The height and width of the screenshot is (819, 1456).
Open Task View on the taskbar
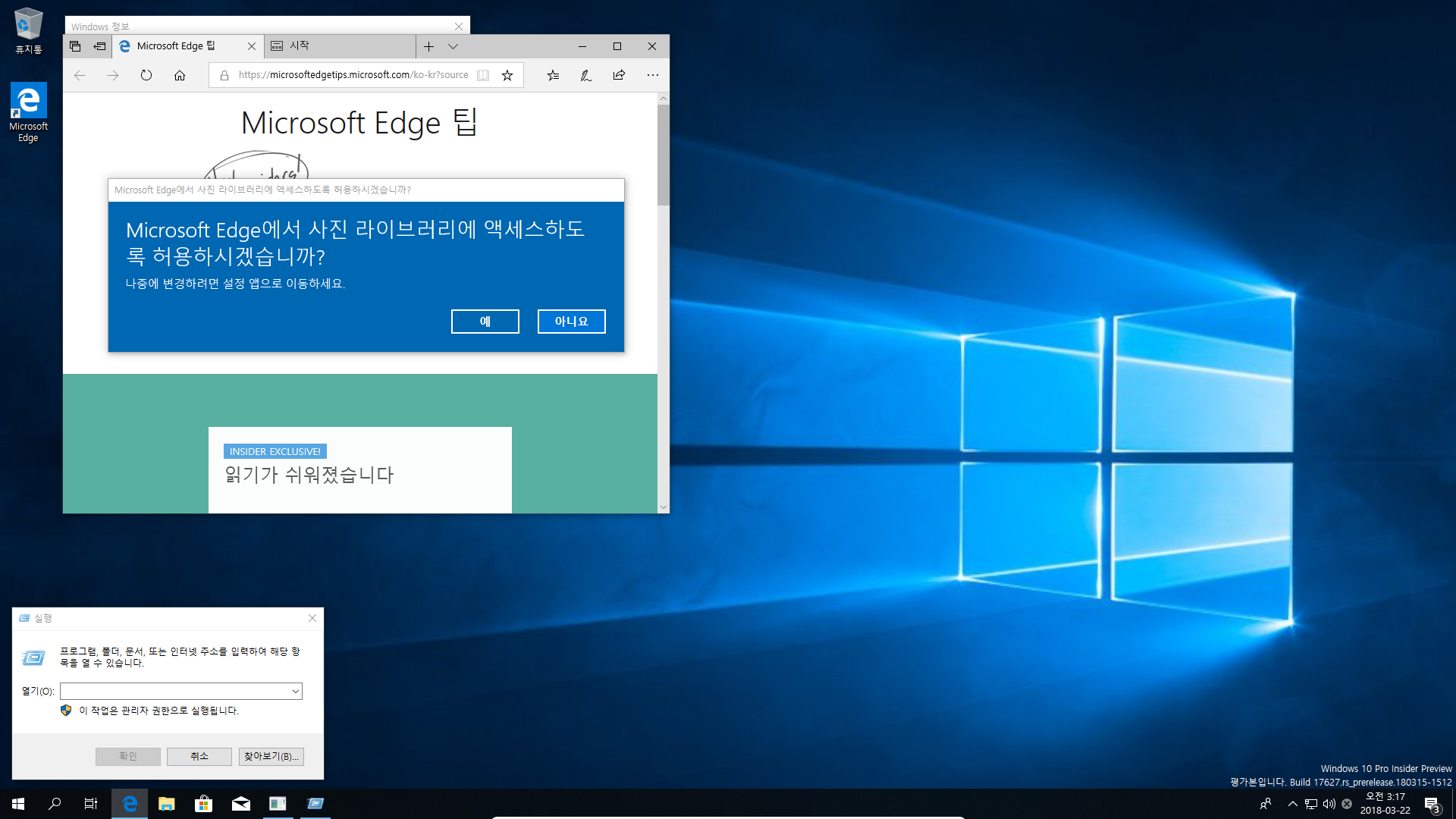[91, 804]
